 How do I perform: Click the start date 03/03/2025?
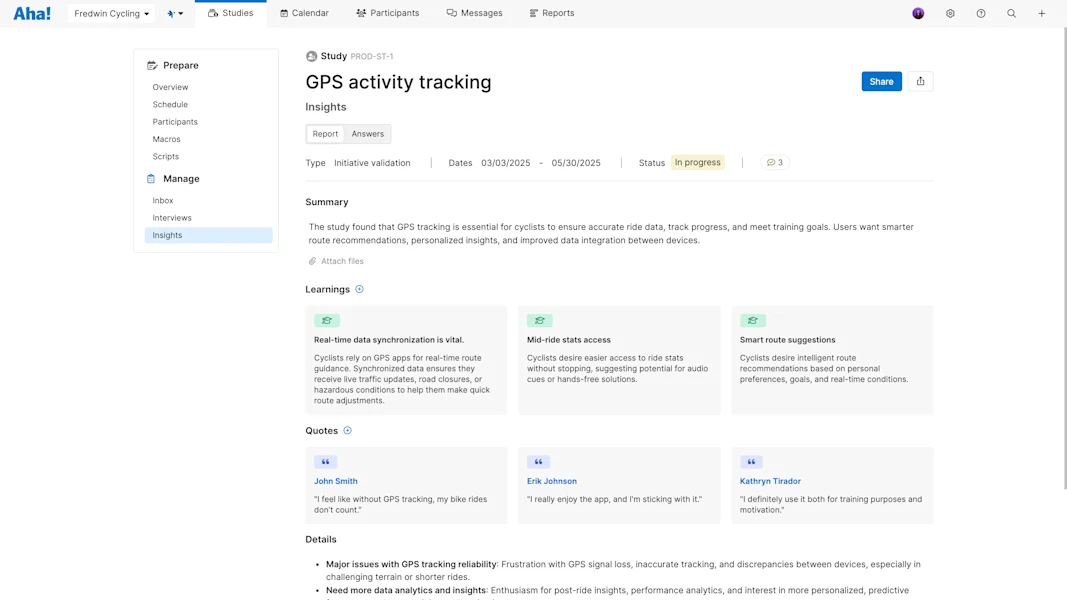pos(506,163)
